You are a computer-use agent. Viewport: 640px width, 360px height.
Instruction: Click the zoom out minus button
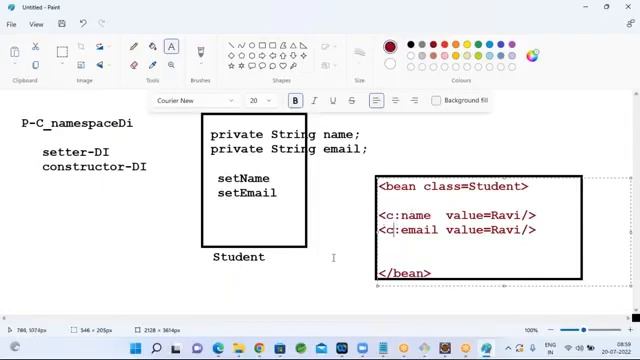[x=551, y=330]
